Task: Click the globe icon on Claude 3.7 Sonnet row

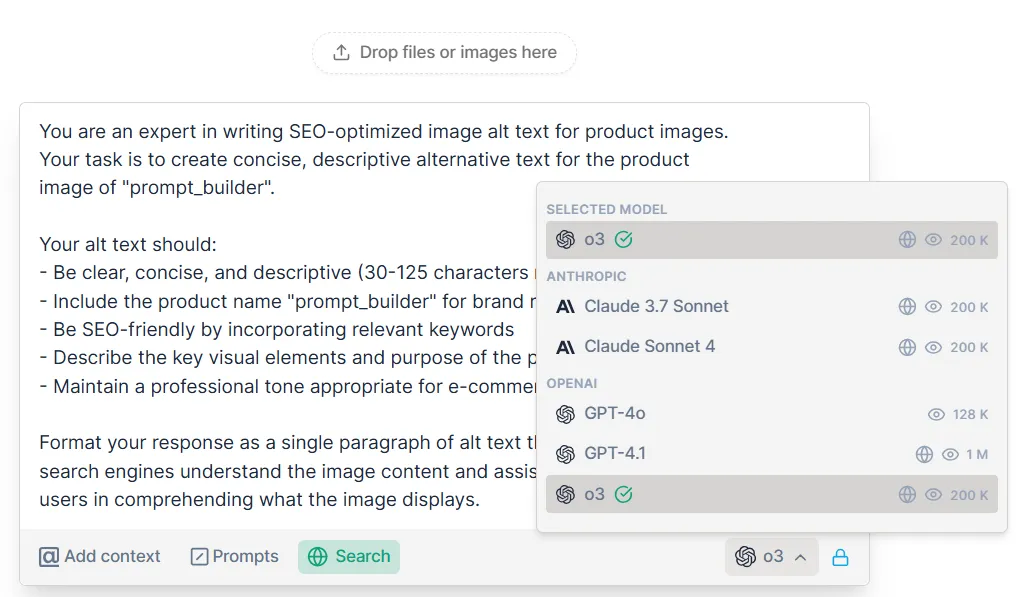Action: [x=907, y=307]
